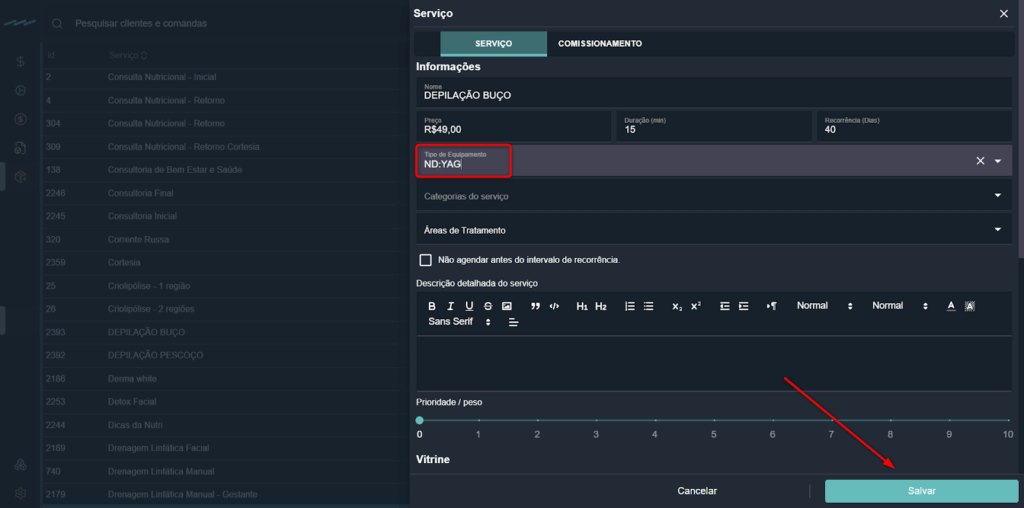The width and height of the screenshot is (1024, 508).
Task: Toggle bold formatting in description editor
Action: [432, 306]
